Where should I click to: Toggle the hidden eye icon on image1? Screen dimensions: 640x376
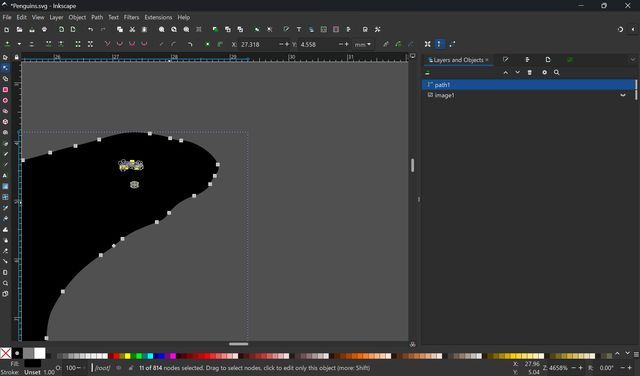coord(623,95)
